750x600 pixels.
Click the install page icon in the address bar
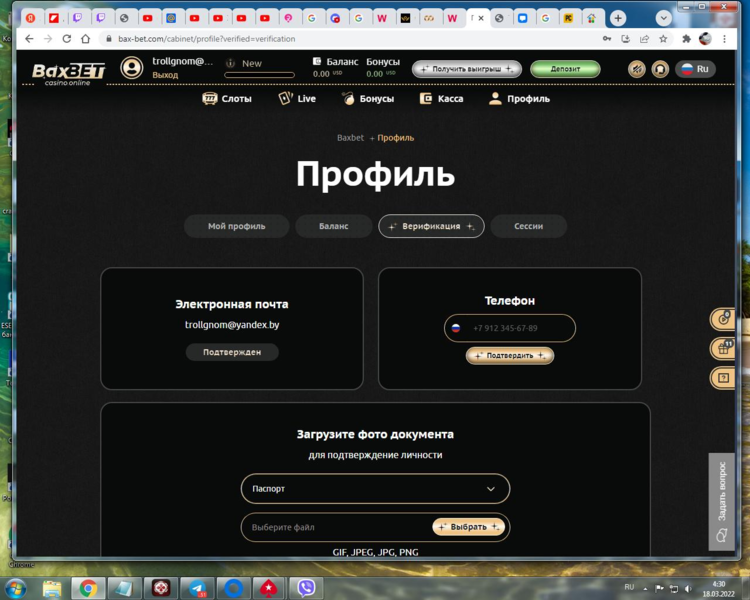pos(626,39)
